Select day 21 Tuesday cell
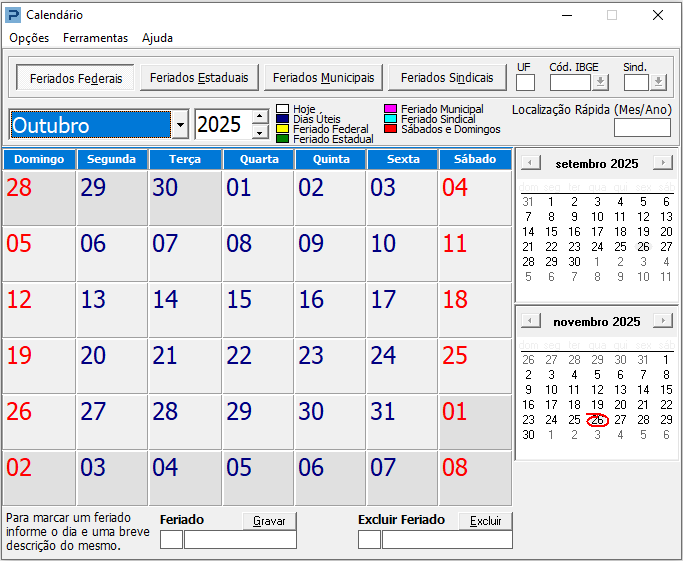The height and width of the screenshot is (561, 683). pyautogui.click(x=185, y=366)
